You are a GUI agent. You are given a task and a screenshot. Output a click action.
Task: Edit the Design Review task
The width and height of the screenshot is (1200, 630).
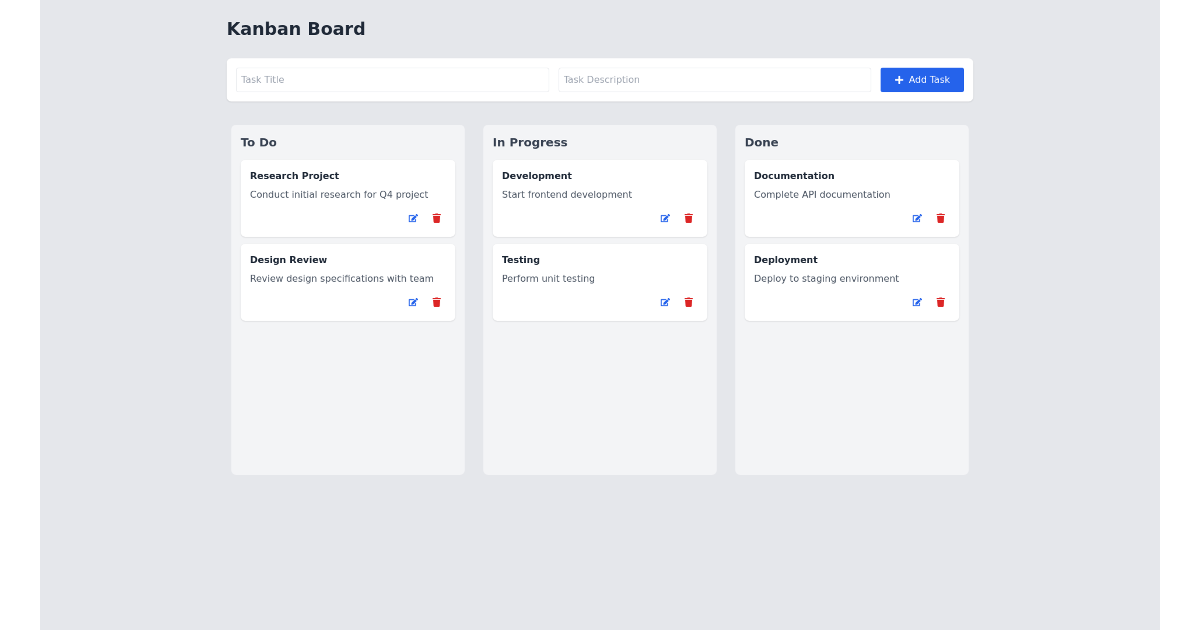point(412,302)
